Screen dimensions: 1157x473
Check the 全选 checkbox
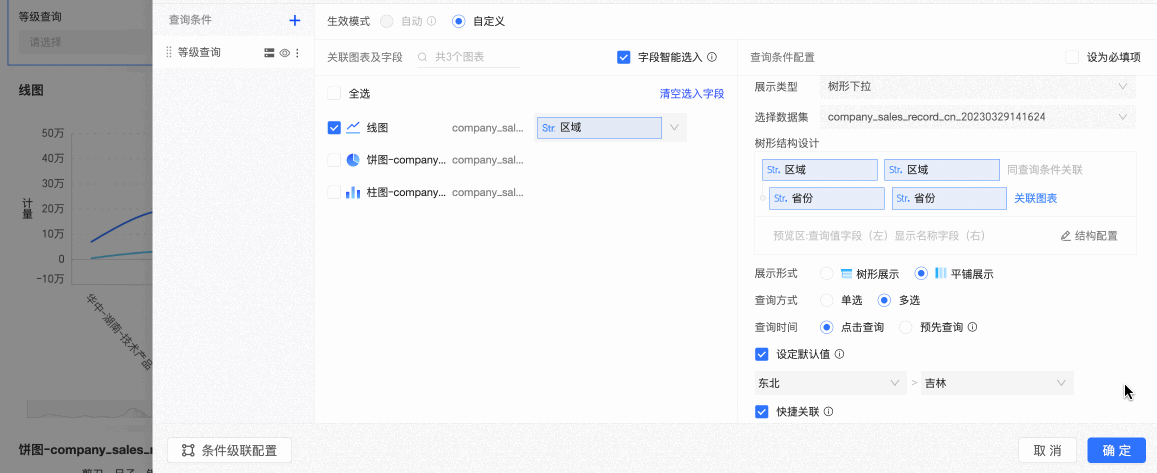click(x=334, y=94)
